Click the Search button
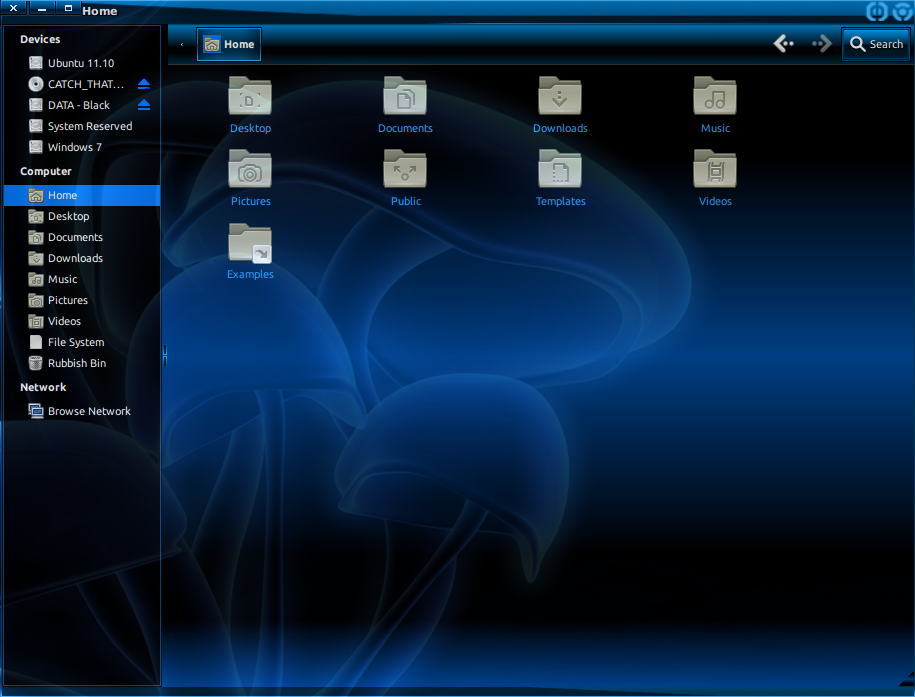 coord(876,44)
